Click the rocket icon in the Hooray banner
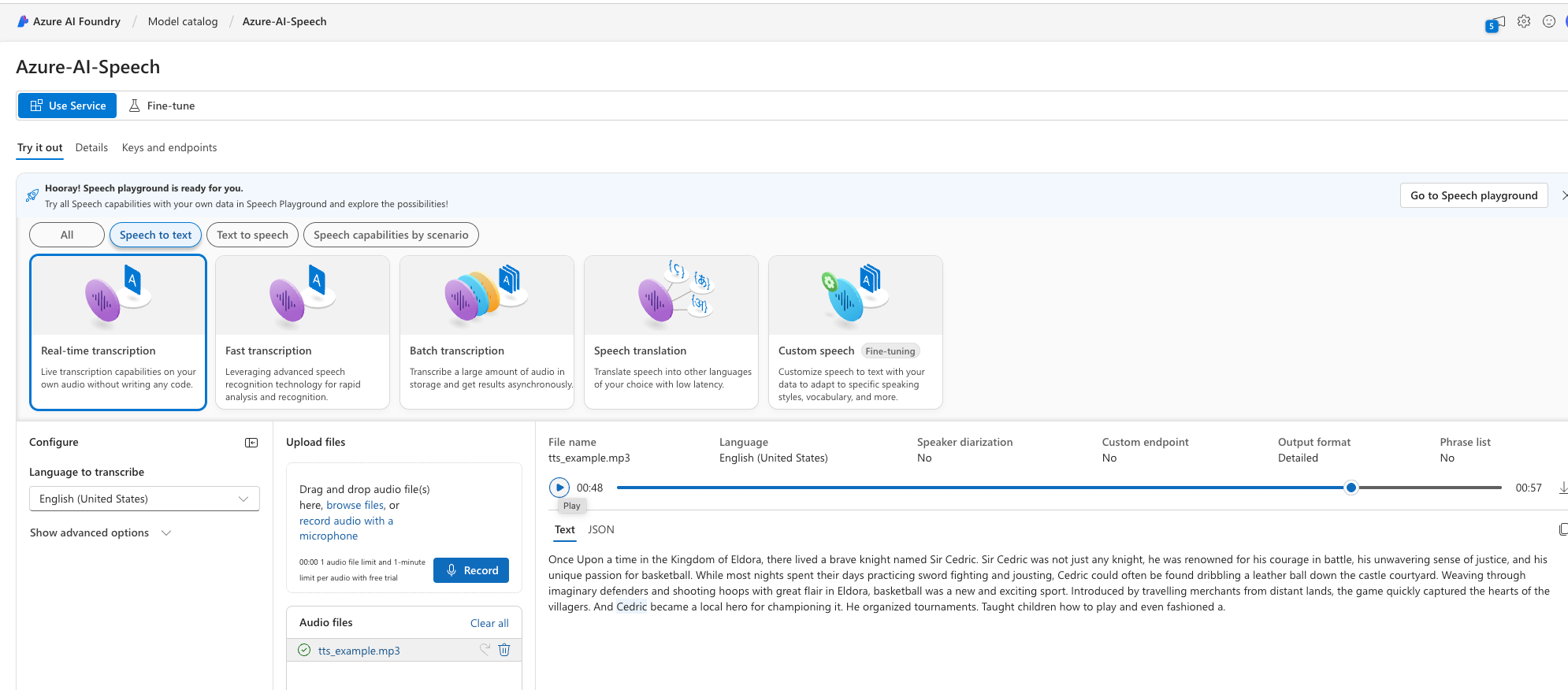The width and height of the screenshot is (1568, 690). (x=32, y=195)
